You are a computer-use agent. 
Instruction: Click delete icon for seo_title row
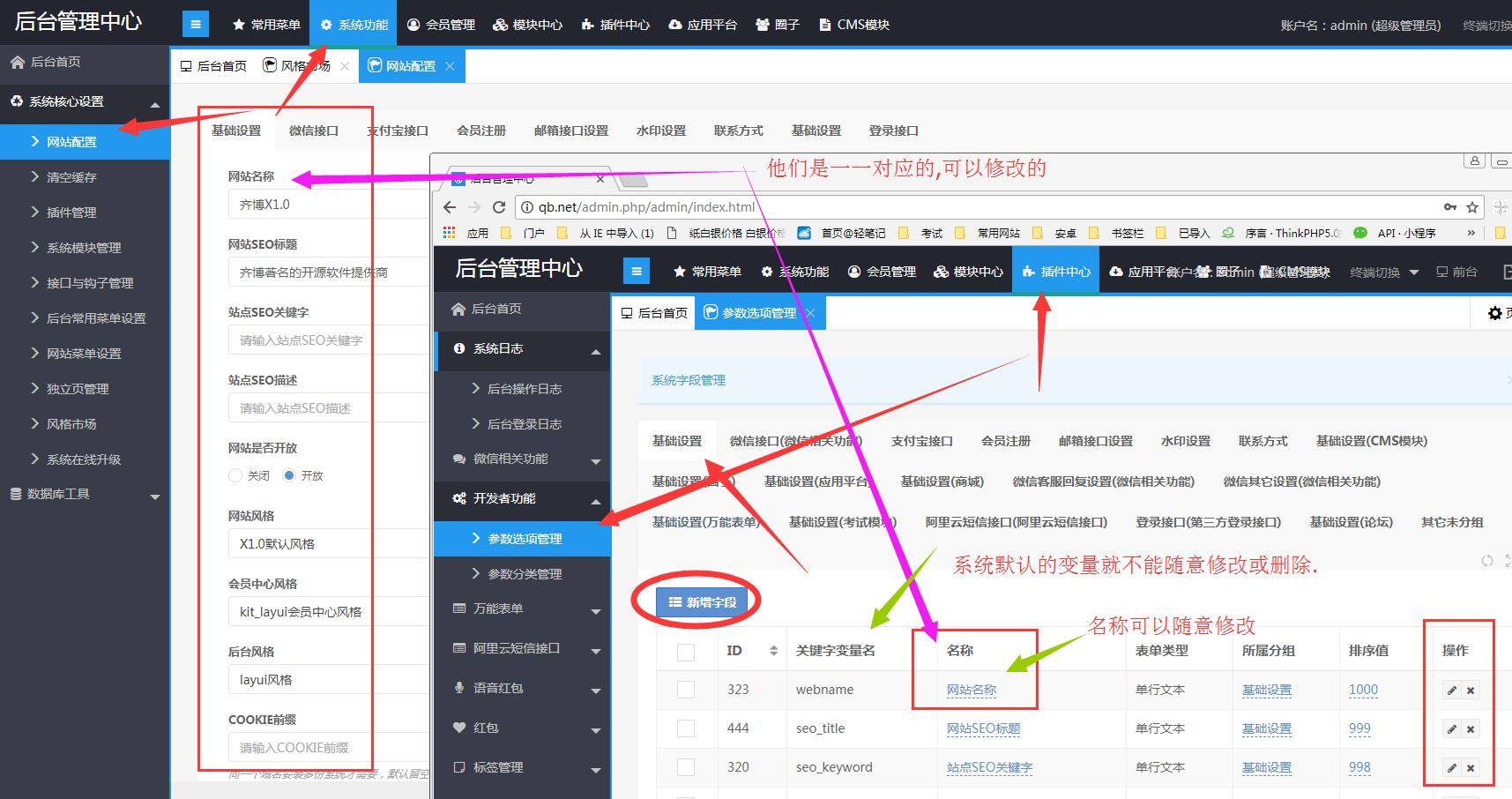point(1471,729)
